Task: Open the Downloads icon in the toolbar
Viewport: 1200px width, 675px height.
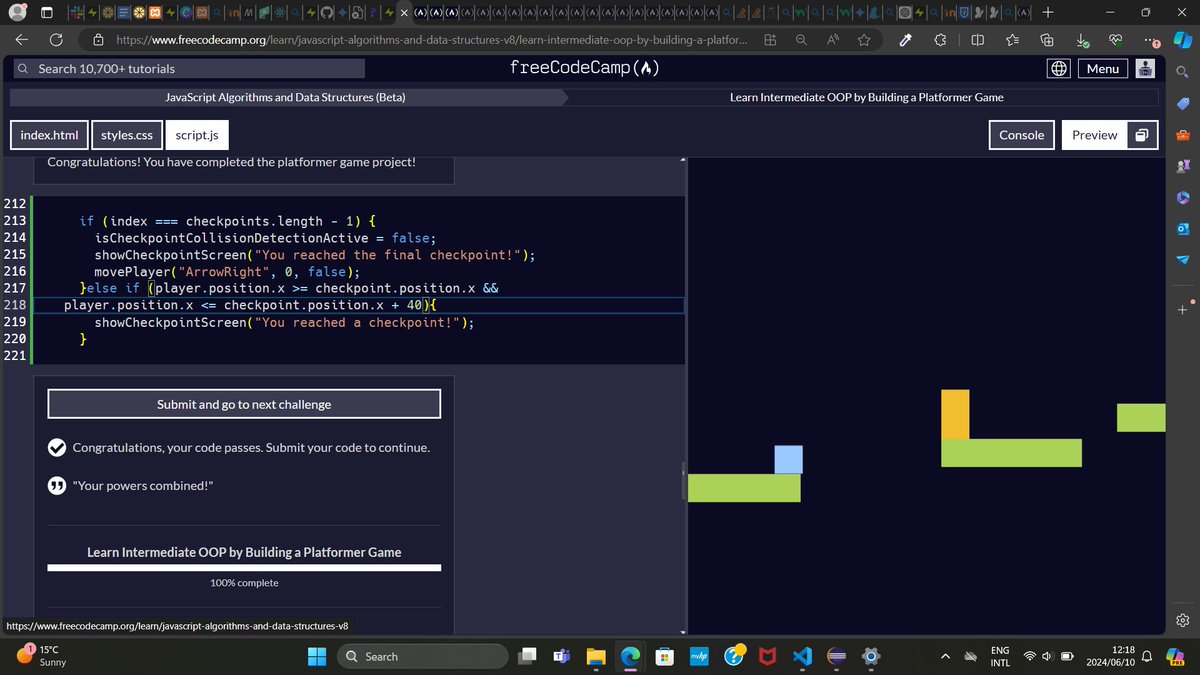Action: [x=1082, y=40]
